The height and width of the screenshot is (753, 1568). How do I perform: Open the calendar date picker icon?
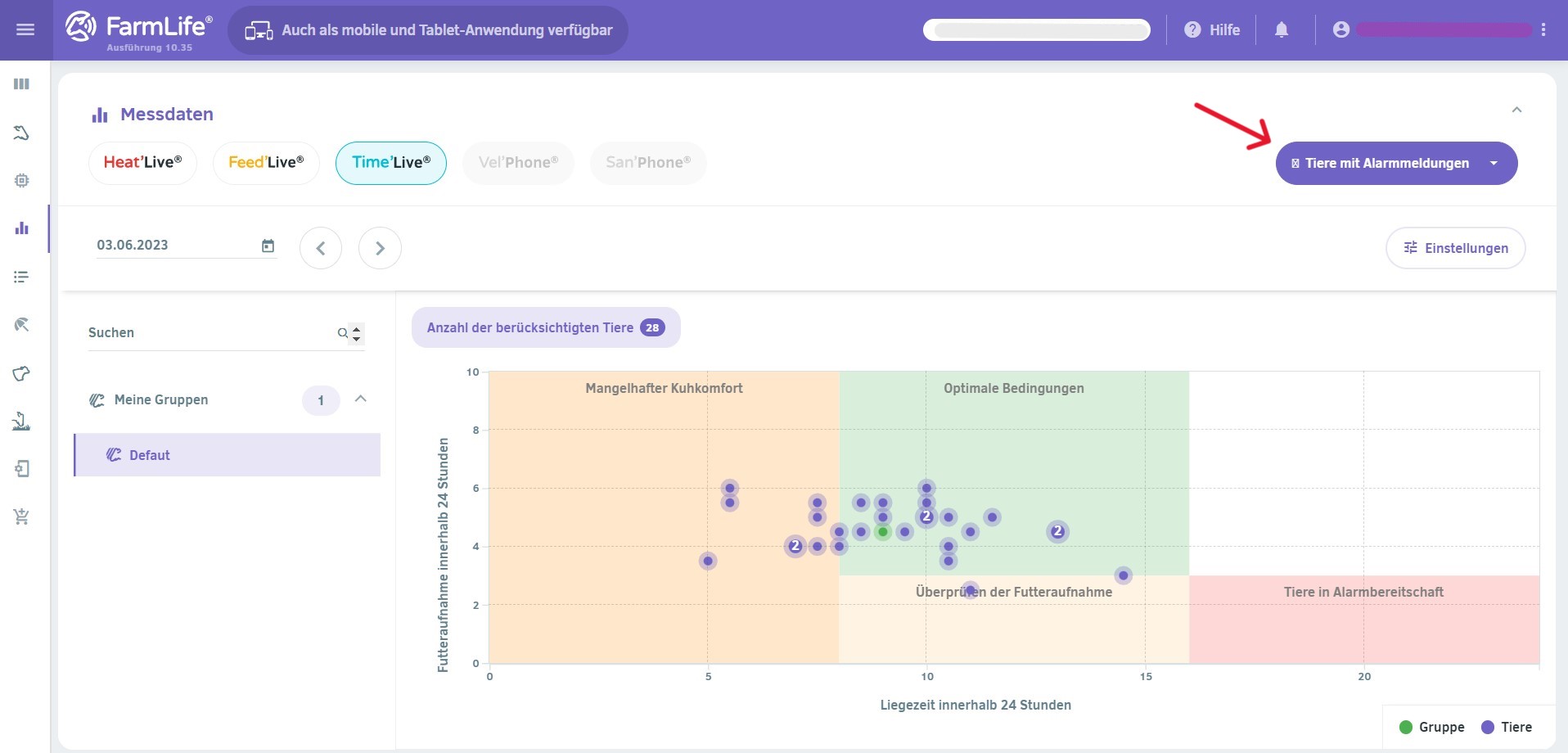(x=268, y=246)
